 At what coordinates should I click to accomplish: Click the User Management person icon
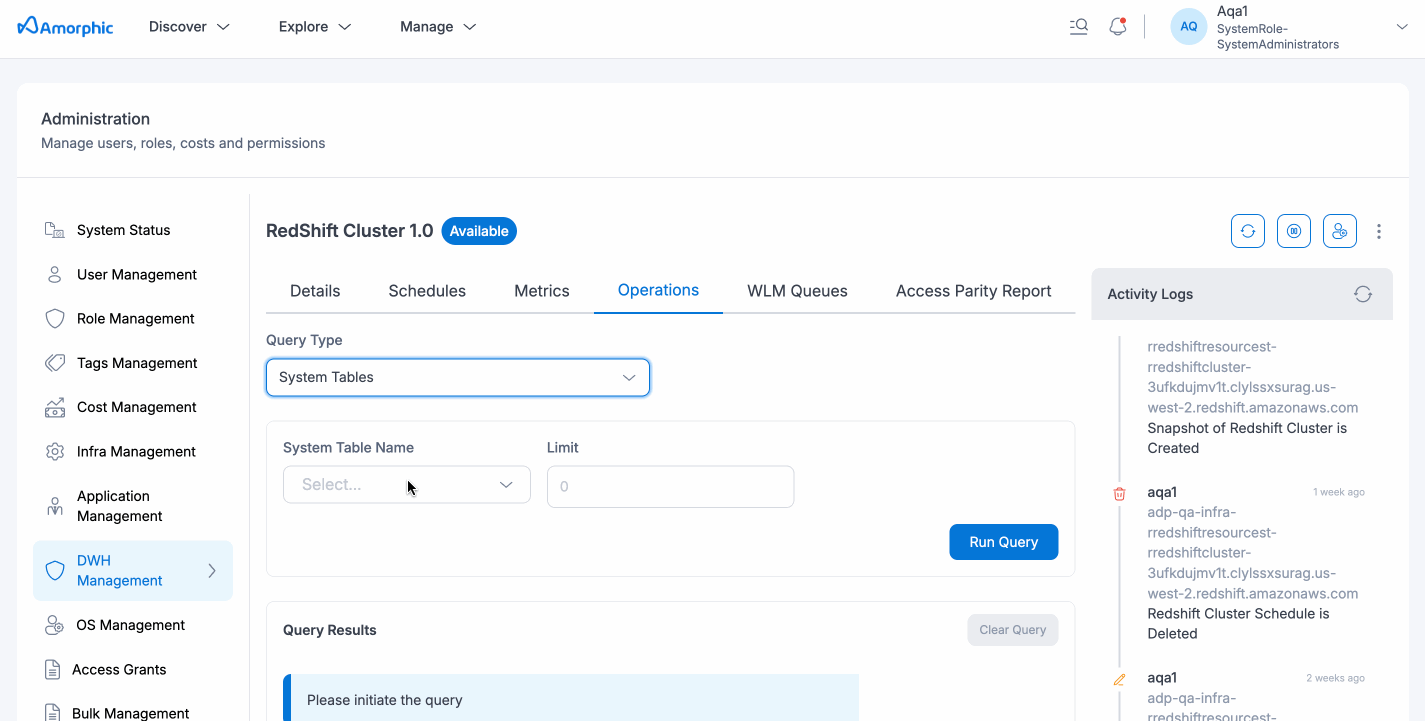[55, 274]
